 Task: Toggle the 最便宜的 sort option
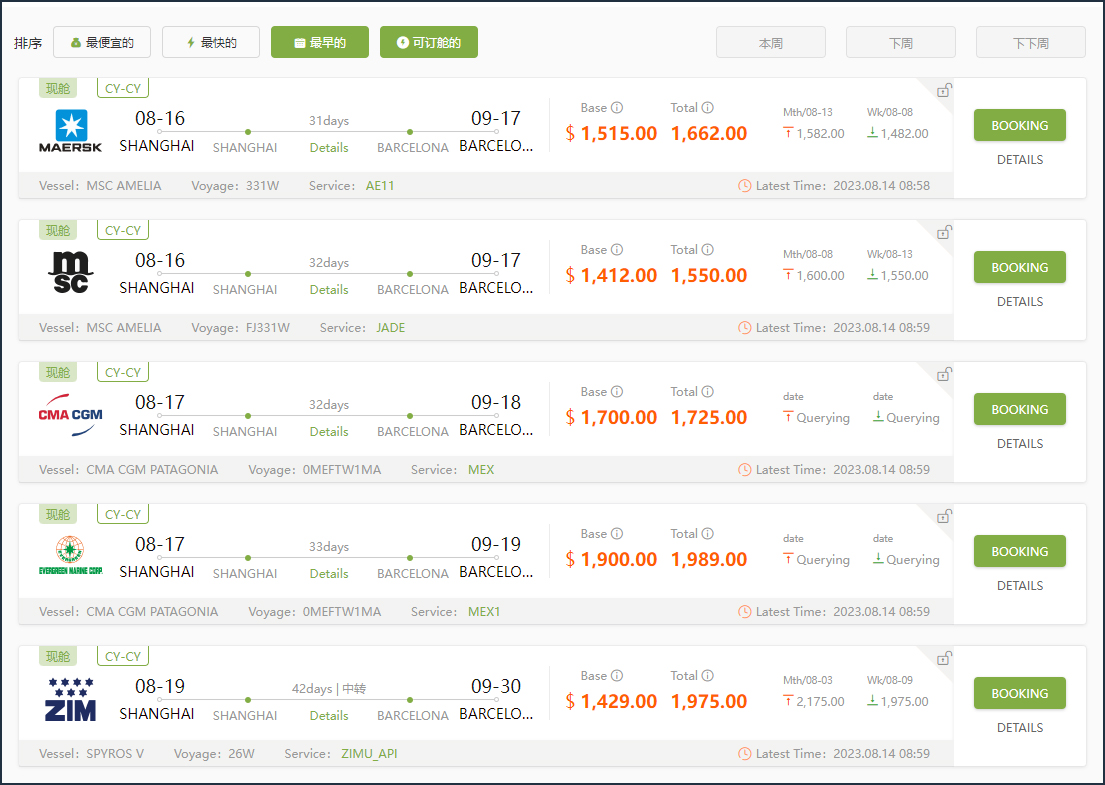101,43
